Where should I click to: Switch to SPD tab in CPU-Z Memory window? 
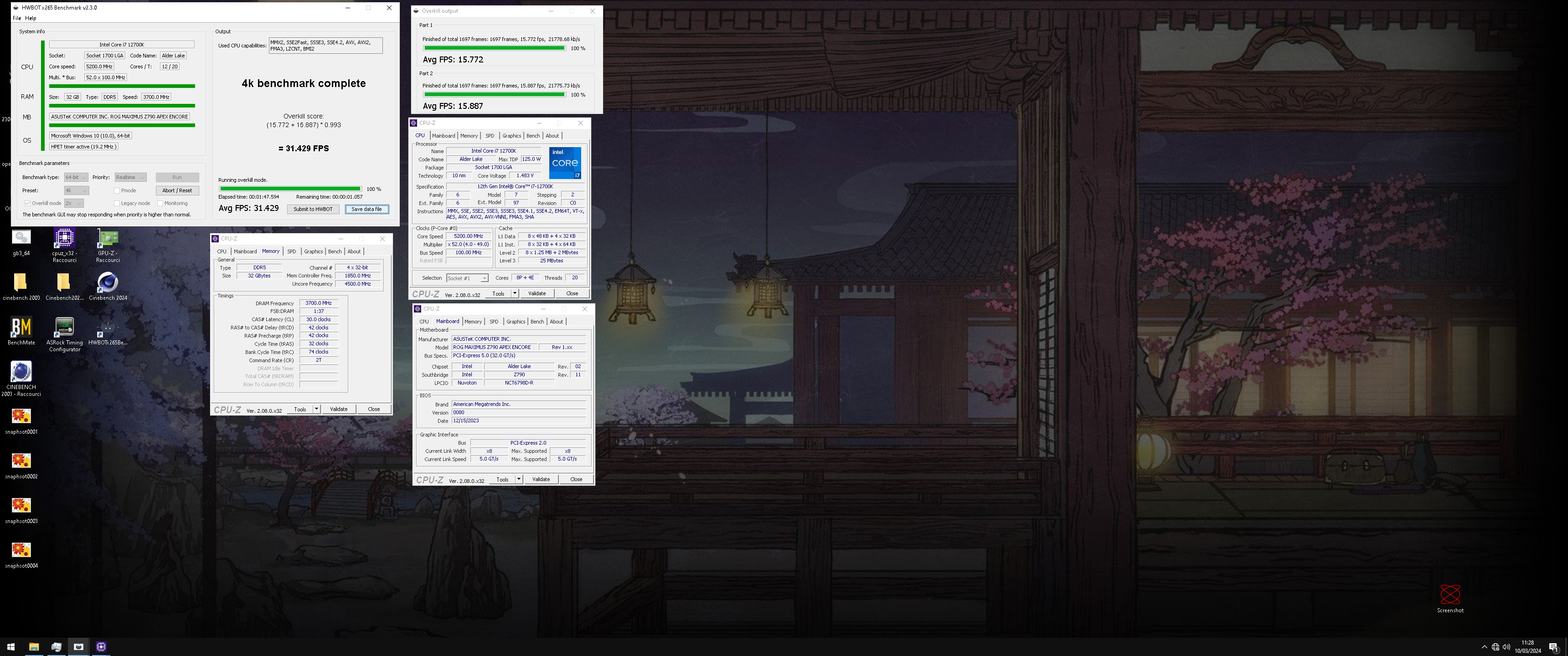click(292, 251)
